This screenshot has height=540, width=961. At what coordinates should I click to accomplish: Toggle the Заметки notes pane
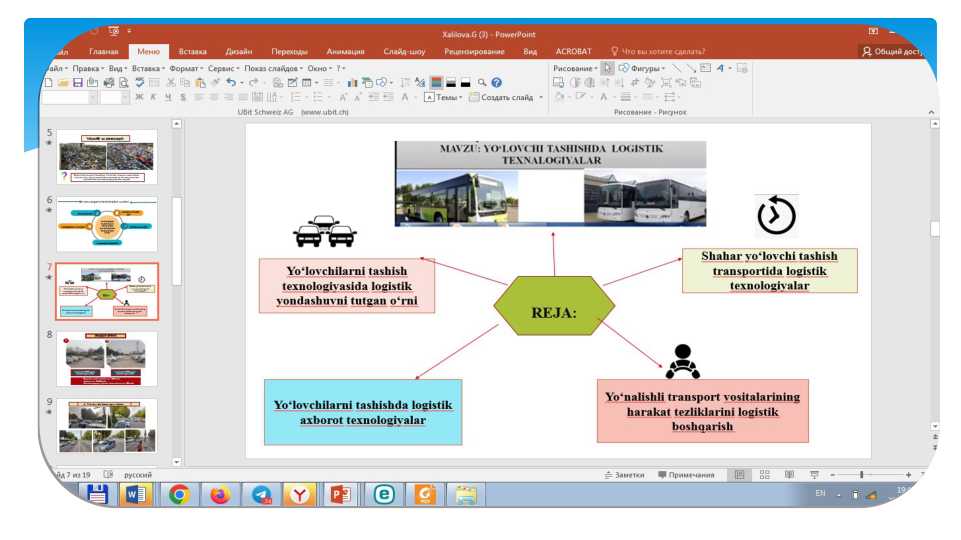624,475
